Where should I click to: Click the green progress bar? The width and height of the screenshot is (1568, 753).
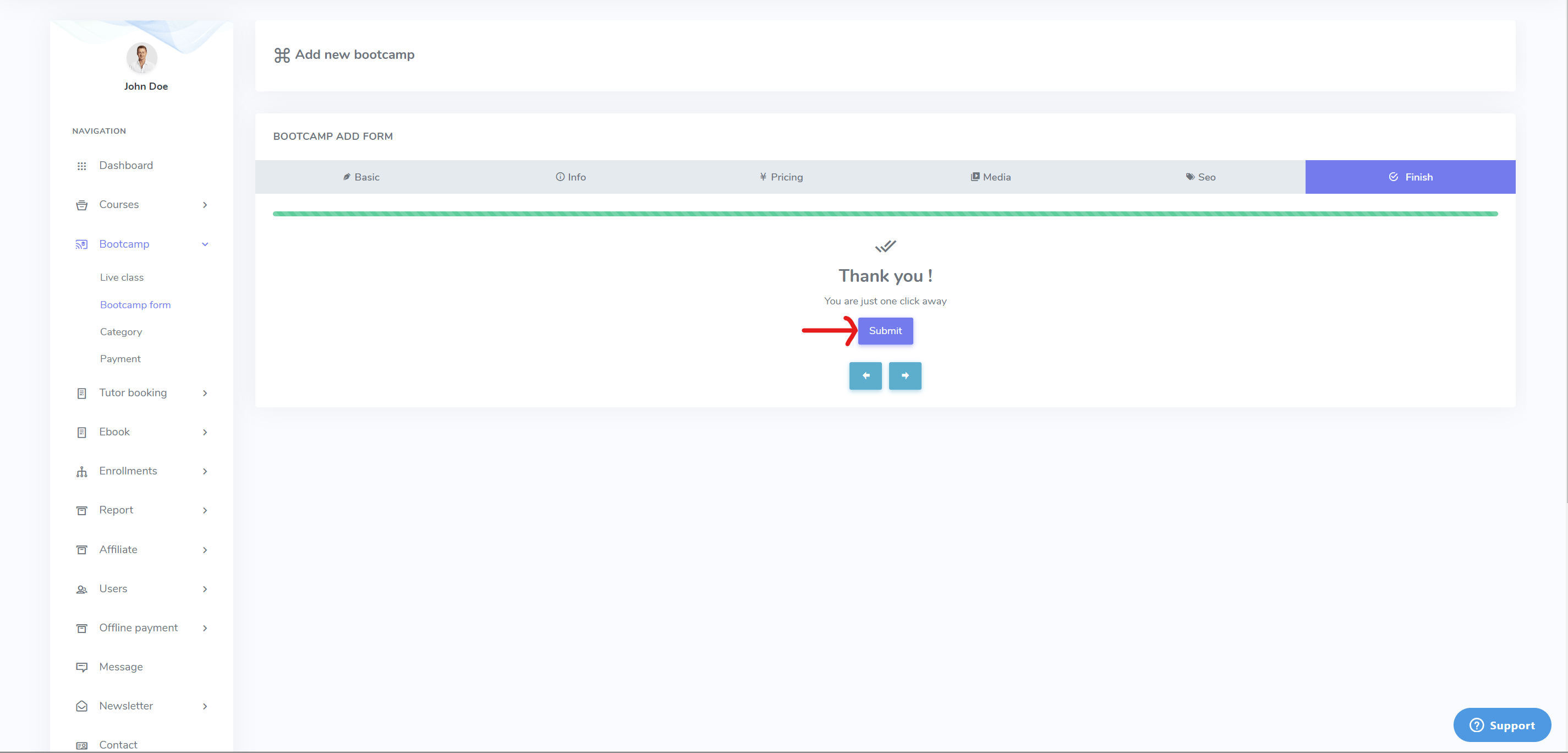point(885,214)
